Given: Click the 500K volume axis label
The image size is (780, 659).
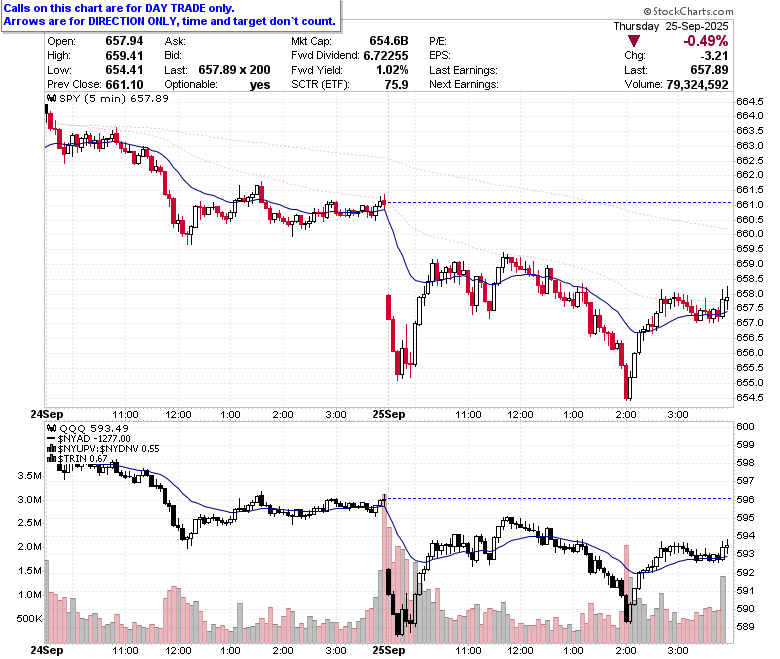Looking at the screenshot, I should pos(29,619).
